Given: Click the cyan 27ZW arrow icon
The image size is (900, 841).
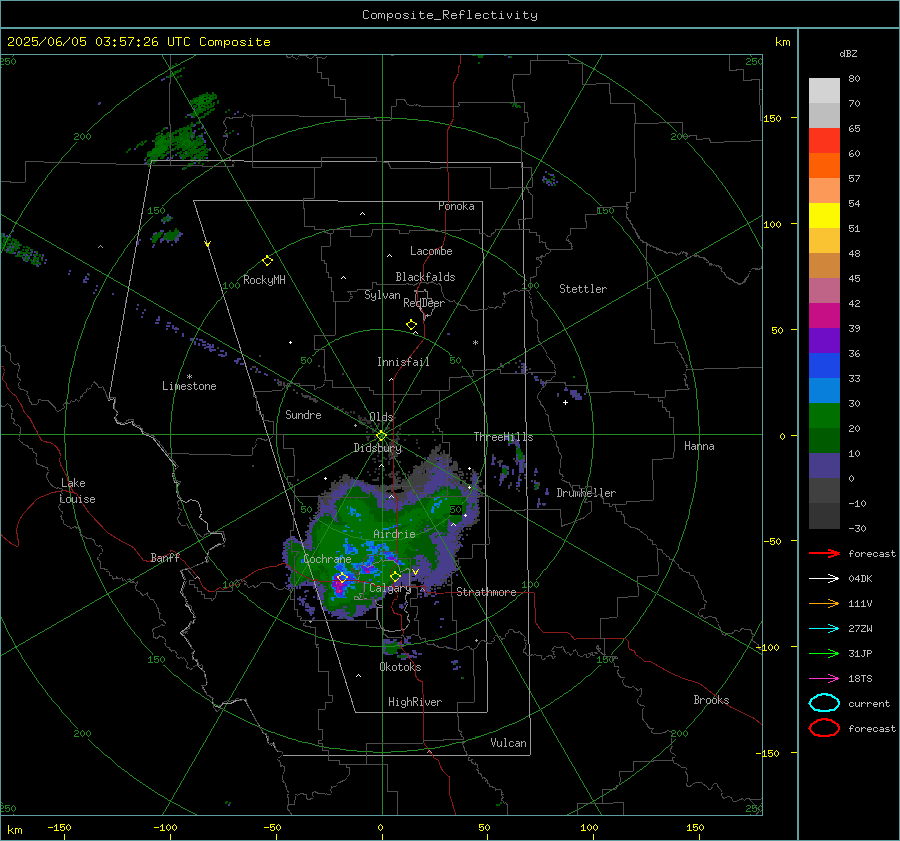Looking at the screenshot, I should tap(824, 628).
